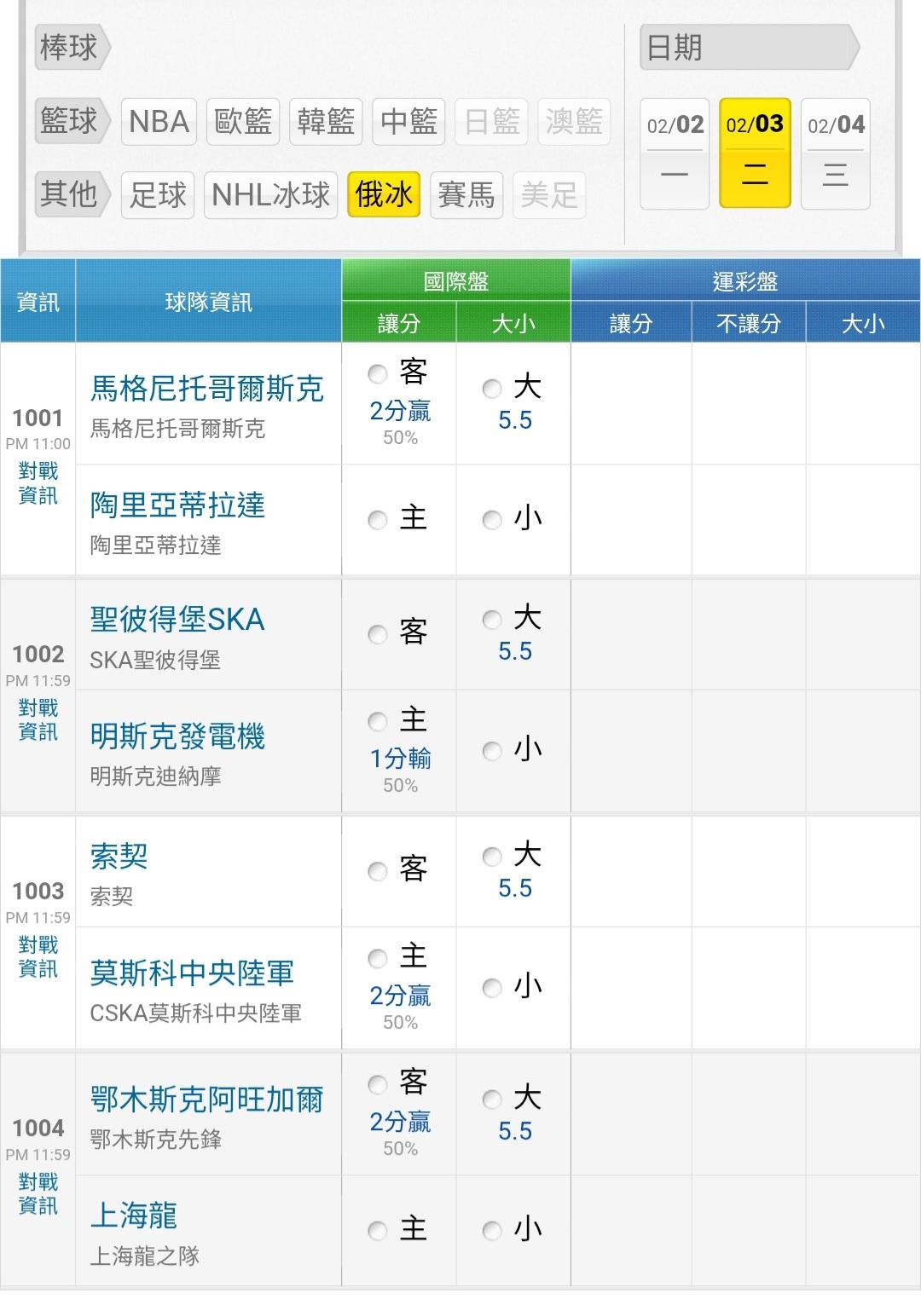Screen dimensions: 921x1316
Task: Open team link 聖彼得堡SKA
Action: tap(177, 620)
